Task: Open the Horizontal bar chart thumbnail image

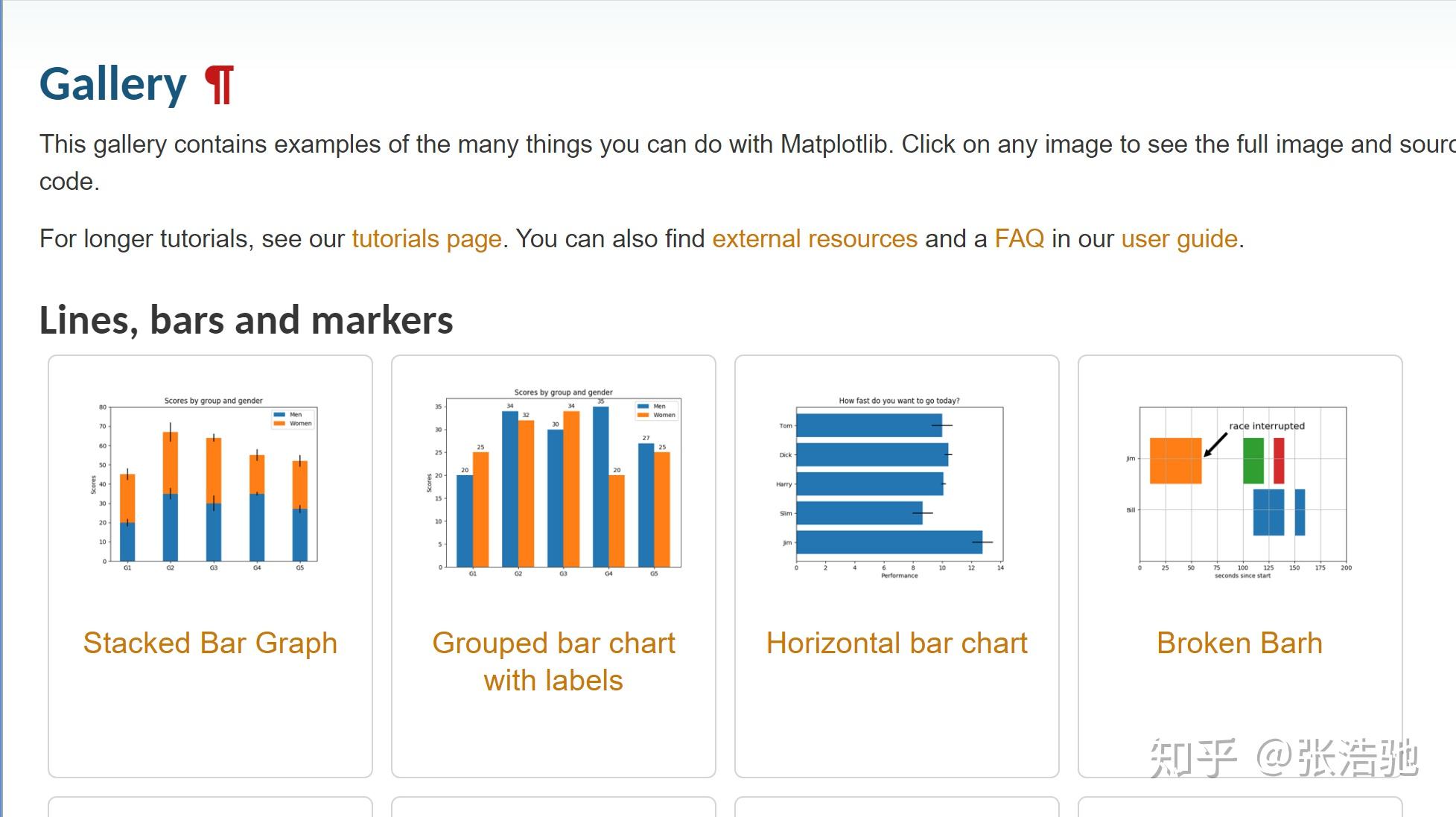Action: pyautogui.click(x=897, y=487)
